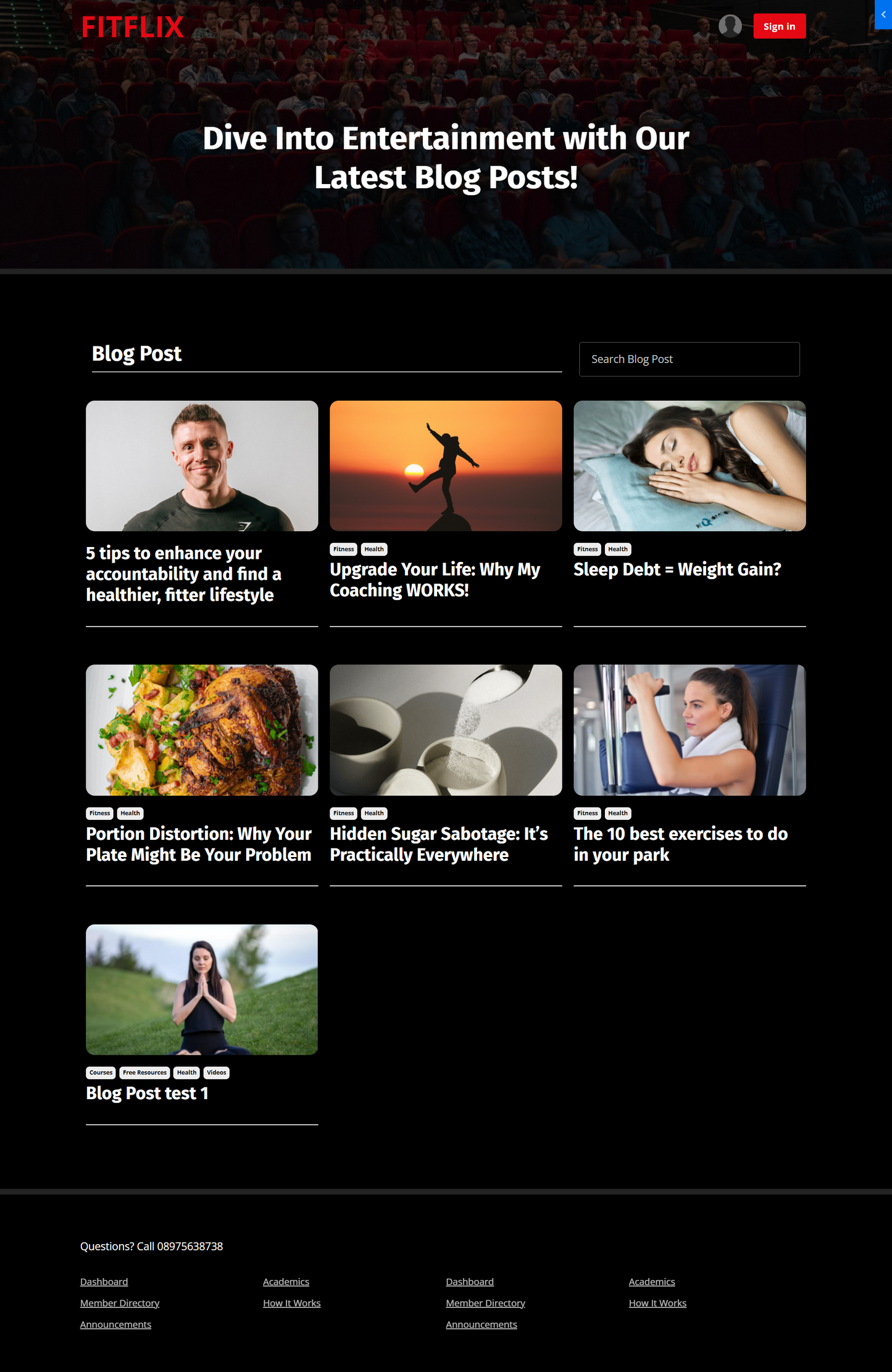The width and height of the screenshot is (892, 1372).
Task: Open the roasted chicken plate thumbnail
Action: 202,730
